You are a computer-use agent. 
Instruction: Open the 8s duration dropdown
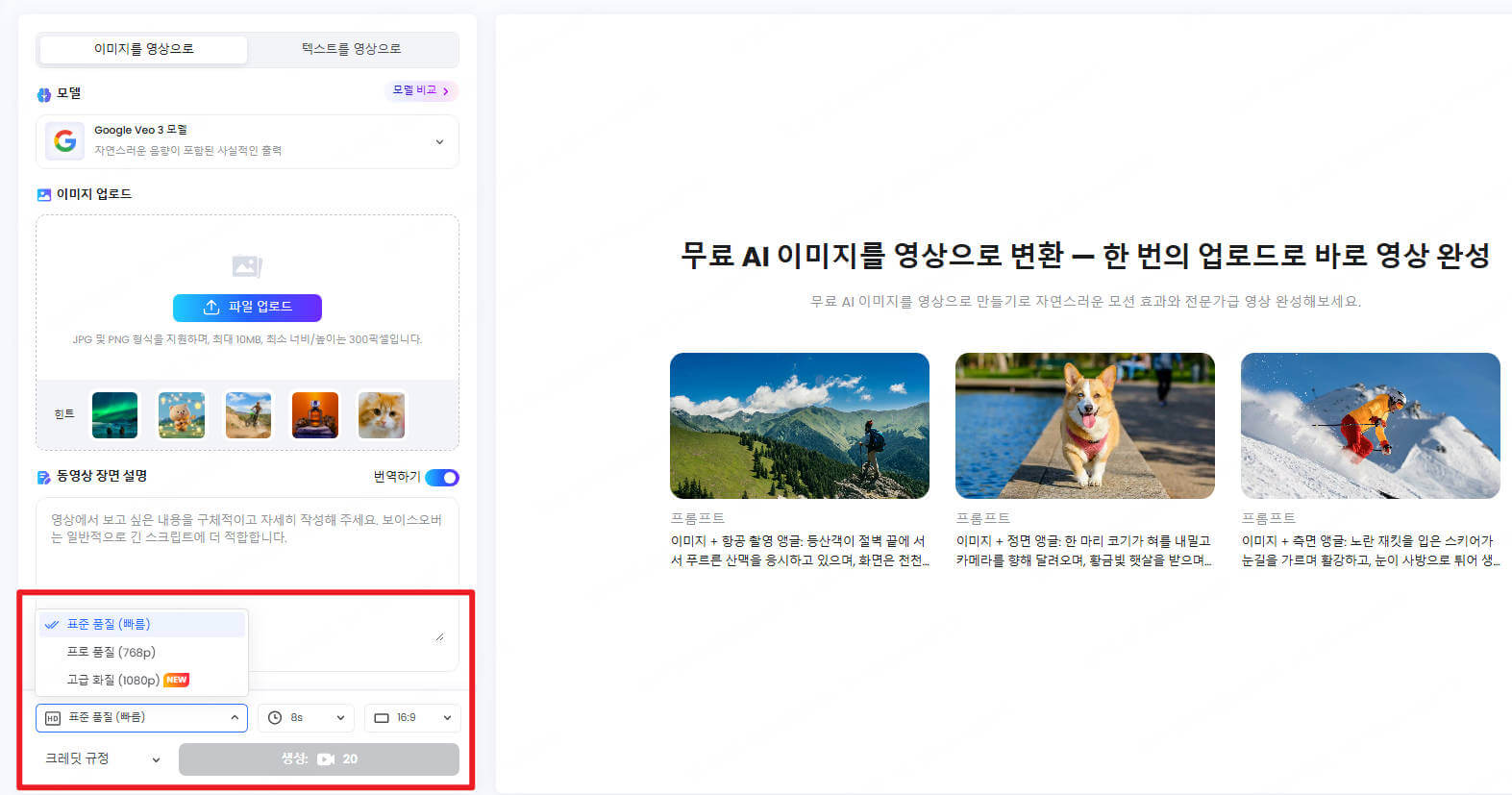coord(306,718)
